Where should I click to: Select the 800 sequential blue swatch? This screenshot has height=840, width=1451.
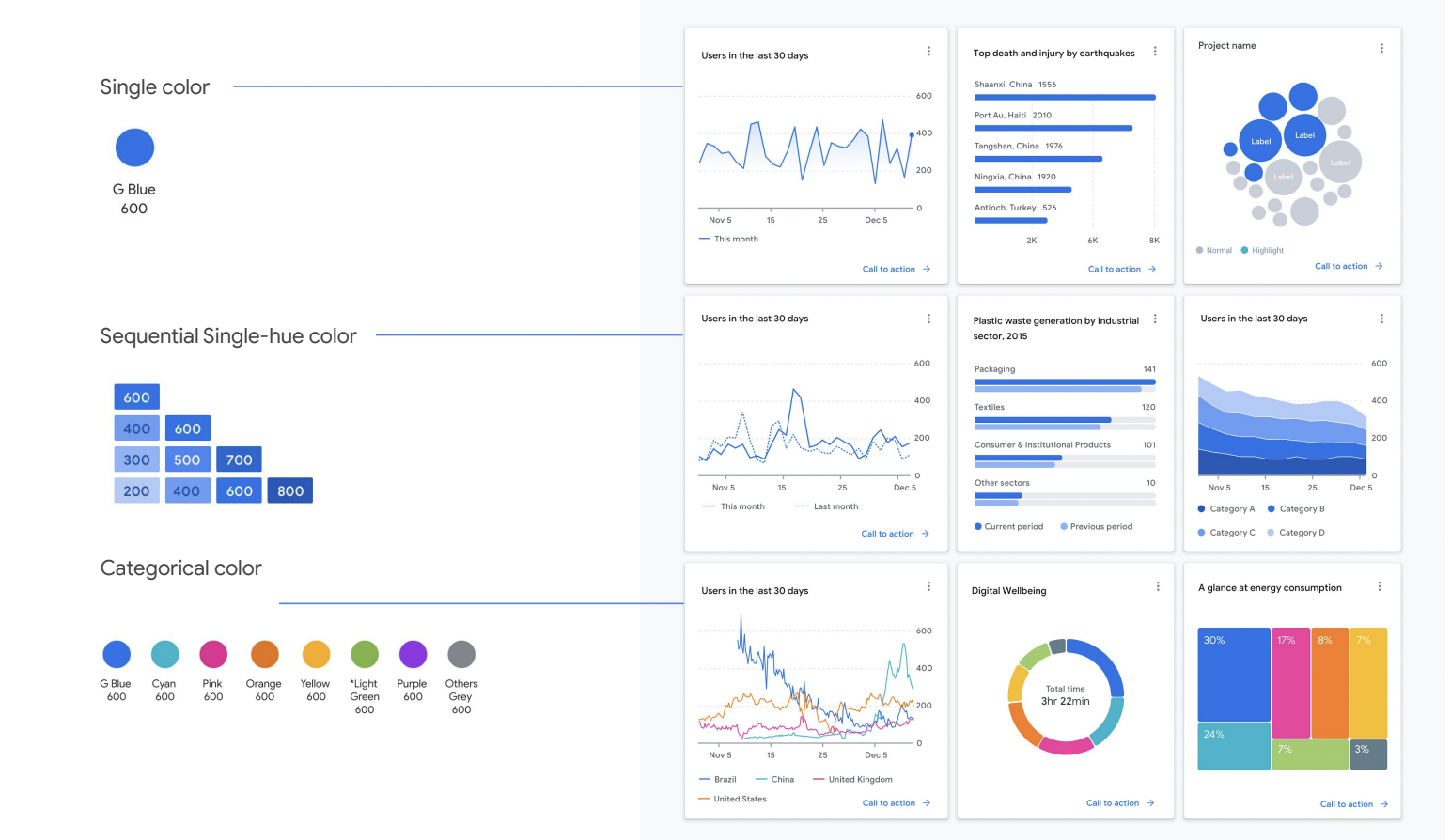point(290,491)
